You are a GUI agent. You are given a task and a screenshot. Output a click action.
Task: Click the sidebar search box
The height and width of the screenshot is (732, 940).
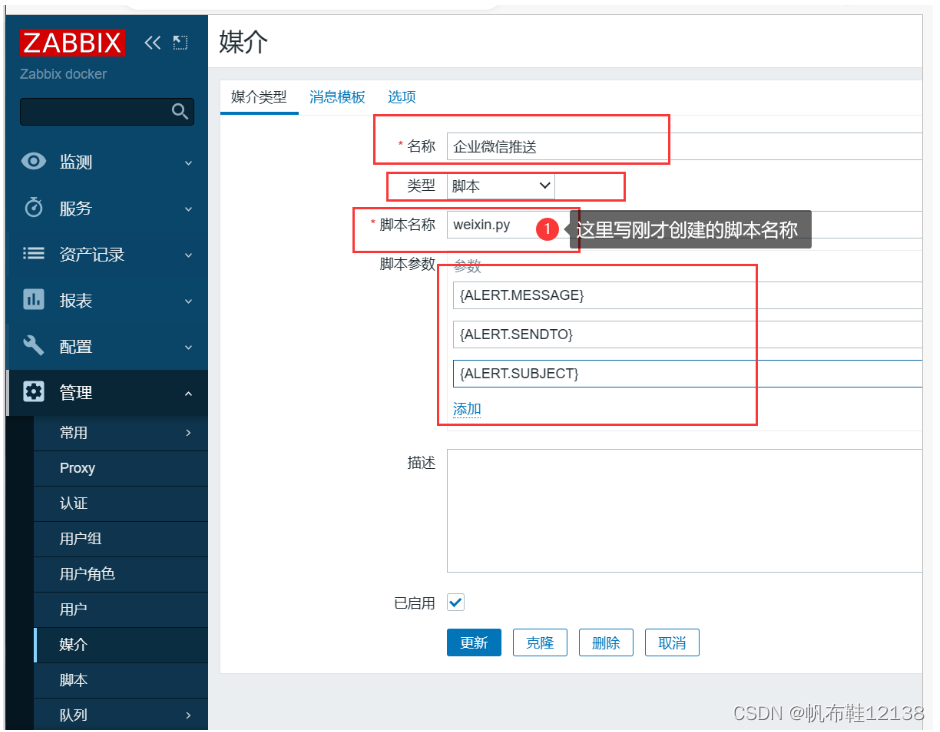coord(107,112)
